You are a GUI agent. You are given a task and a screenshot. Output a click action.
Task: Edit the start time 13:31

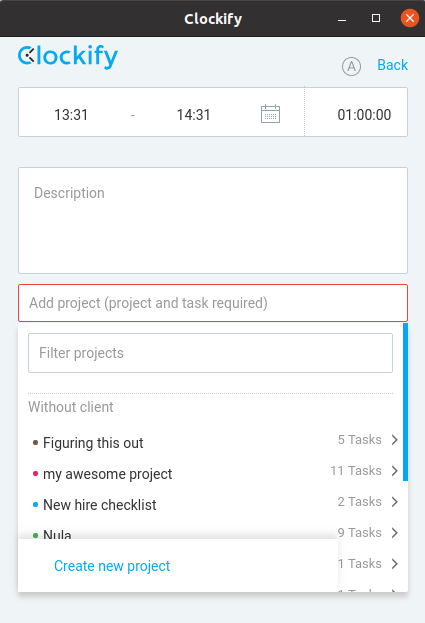71,115
